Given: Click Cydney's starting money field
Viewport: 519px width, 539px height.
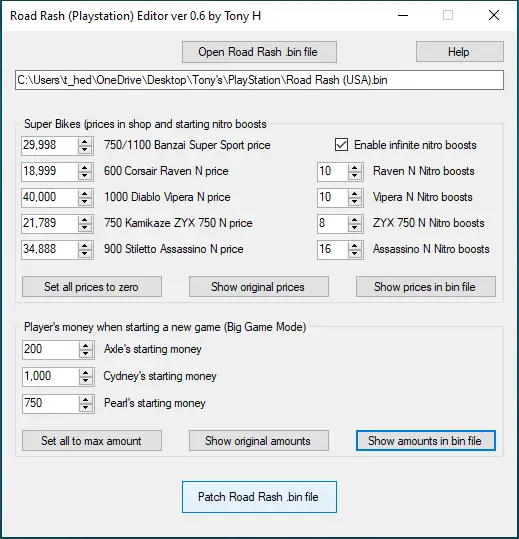Looking at the screenshot, I should (x=51, y=376).
